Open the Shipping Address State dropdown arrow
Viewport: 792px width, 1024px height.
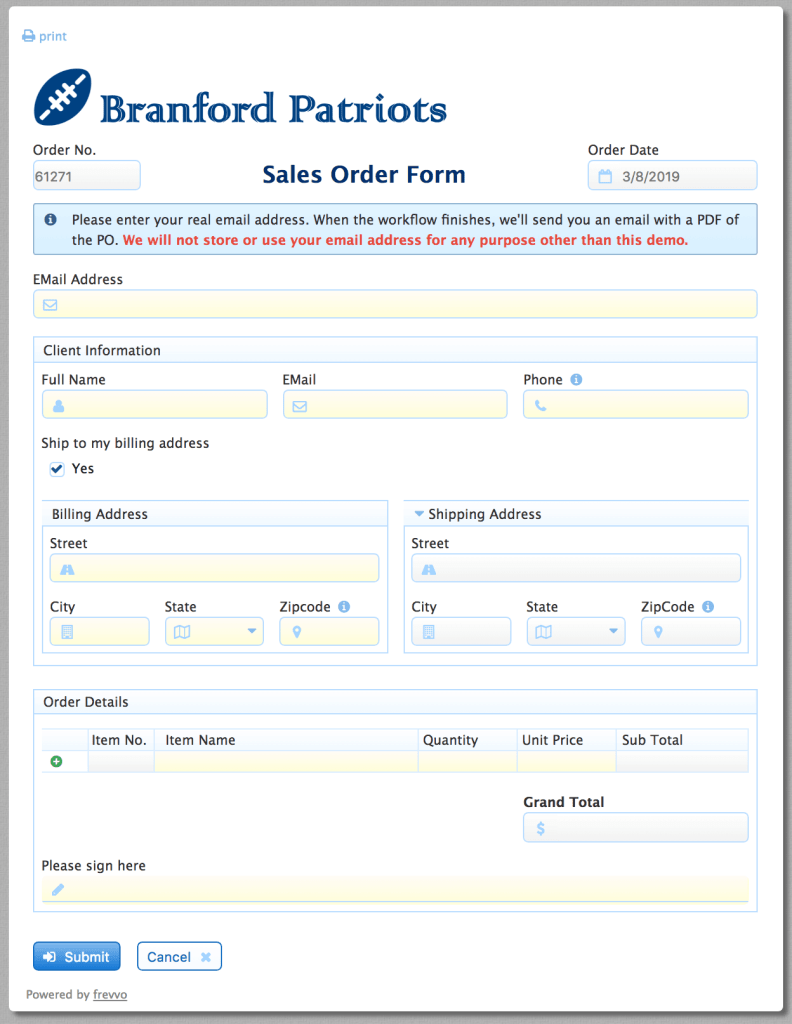coord(613,631)
